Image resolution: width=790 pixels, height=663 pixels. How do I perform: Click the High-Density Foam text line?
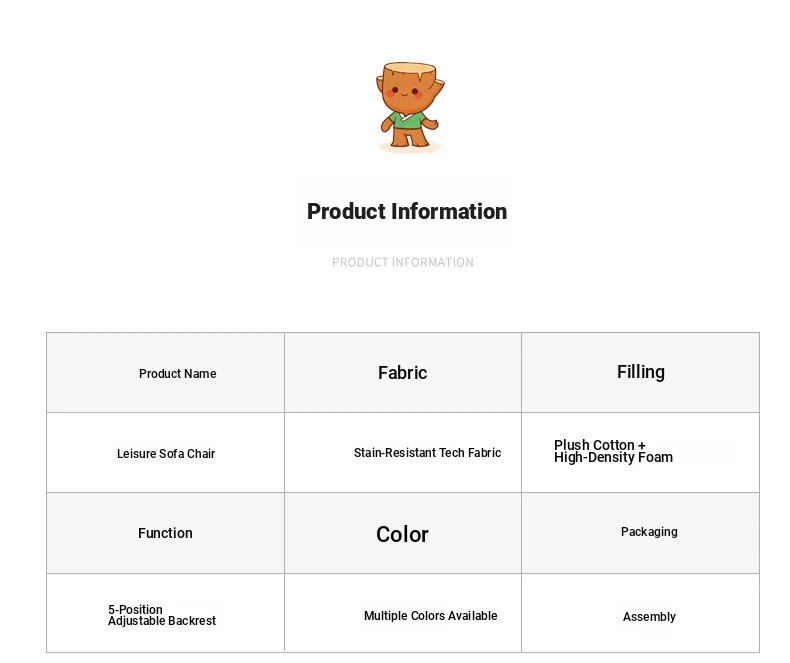coord(613,458)
